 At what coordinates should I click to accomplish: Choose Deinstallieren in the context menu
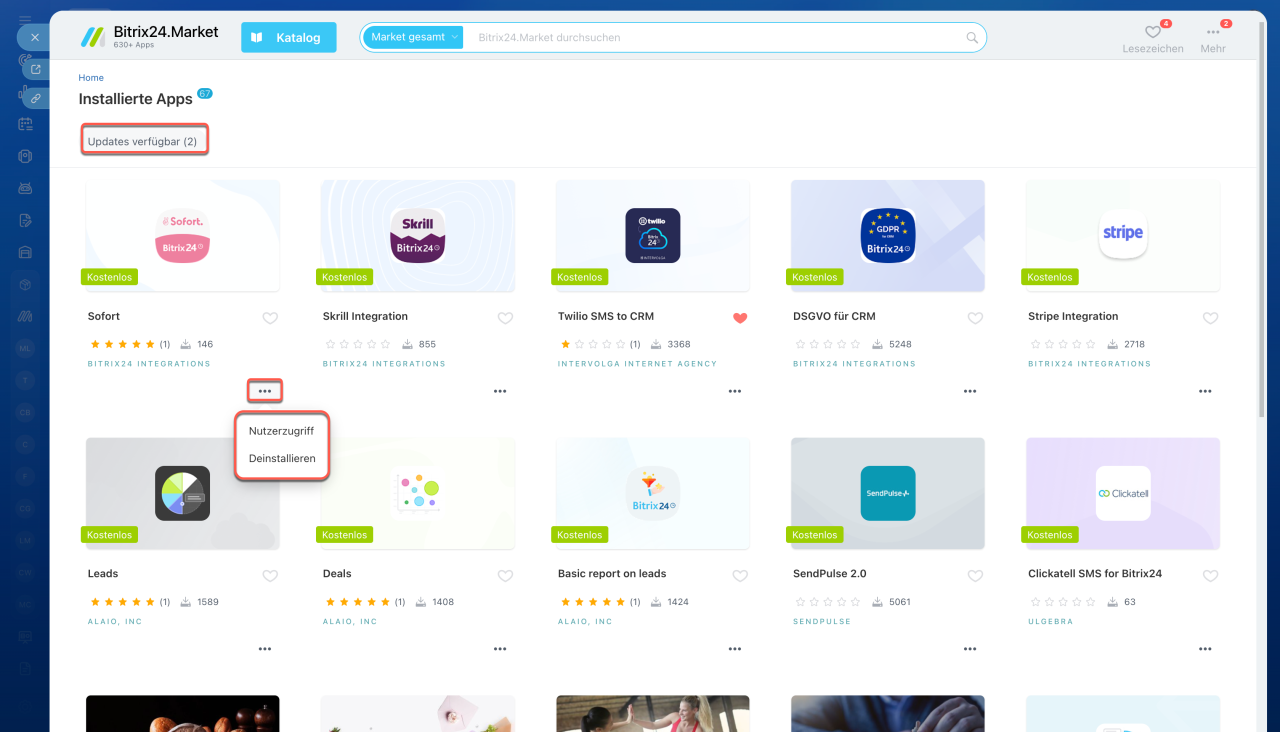tap(282, 459)
